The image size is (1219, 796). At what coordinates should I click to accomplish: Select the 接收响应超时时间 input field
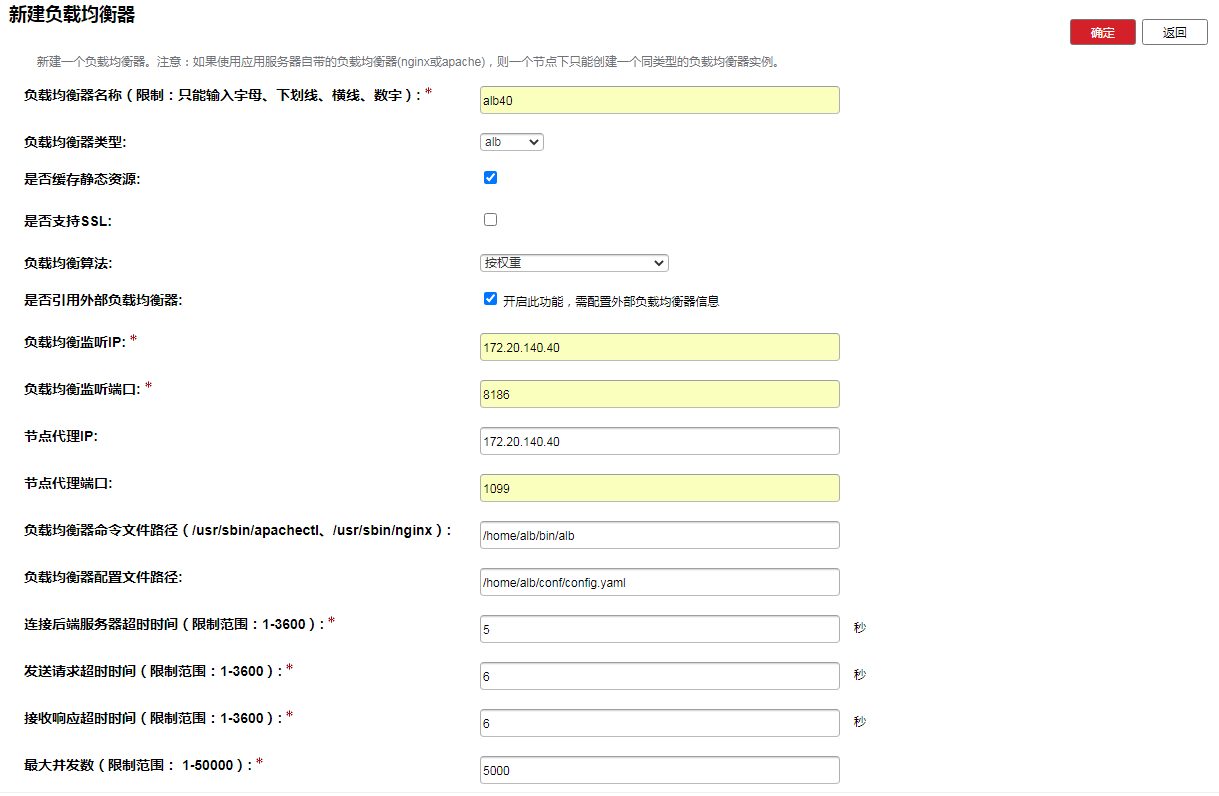coord(659,723)
